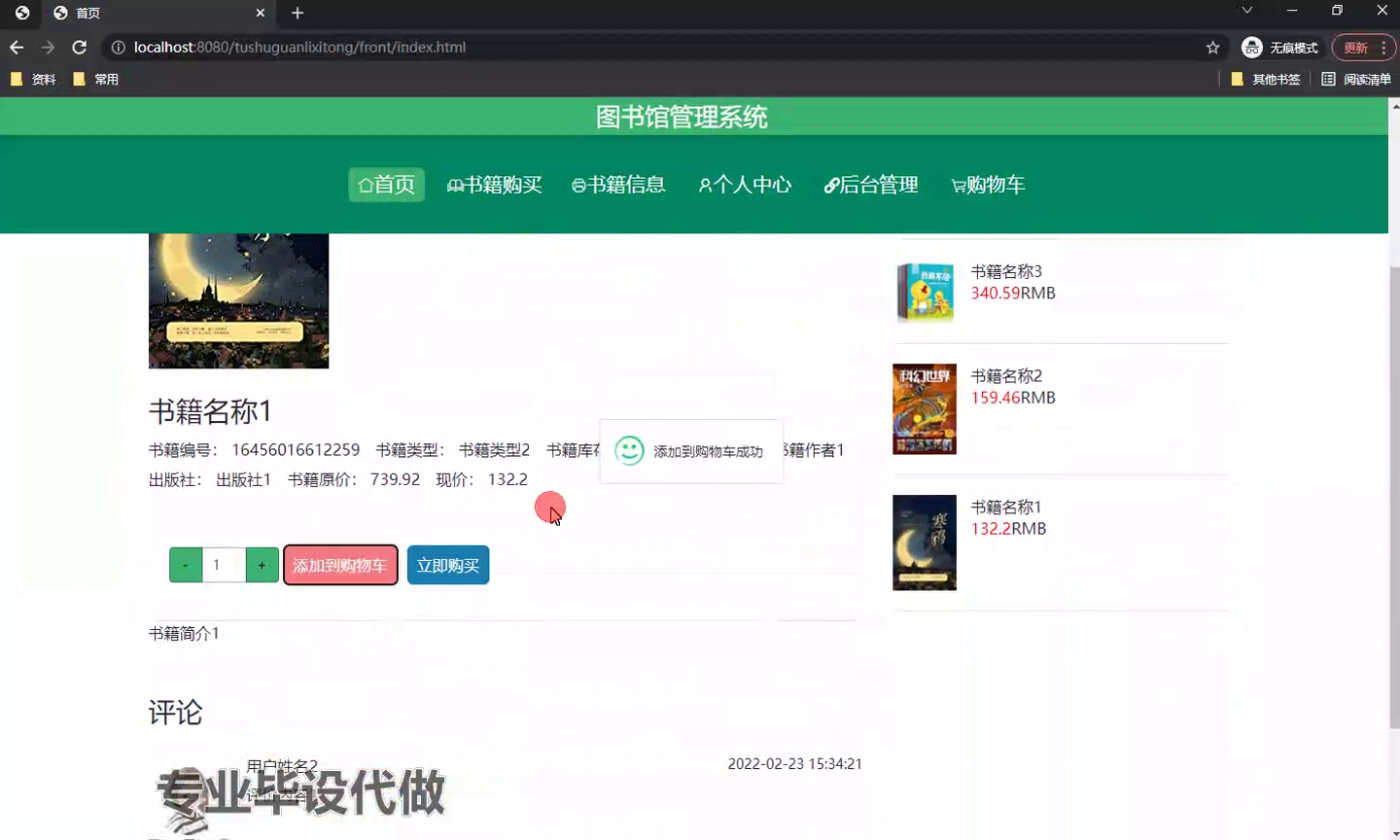
Task: Decrease quantity with the minus button
Action: point(186,565)
